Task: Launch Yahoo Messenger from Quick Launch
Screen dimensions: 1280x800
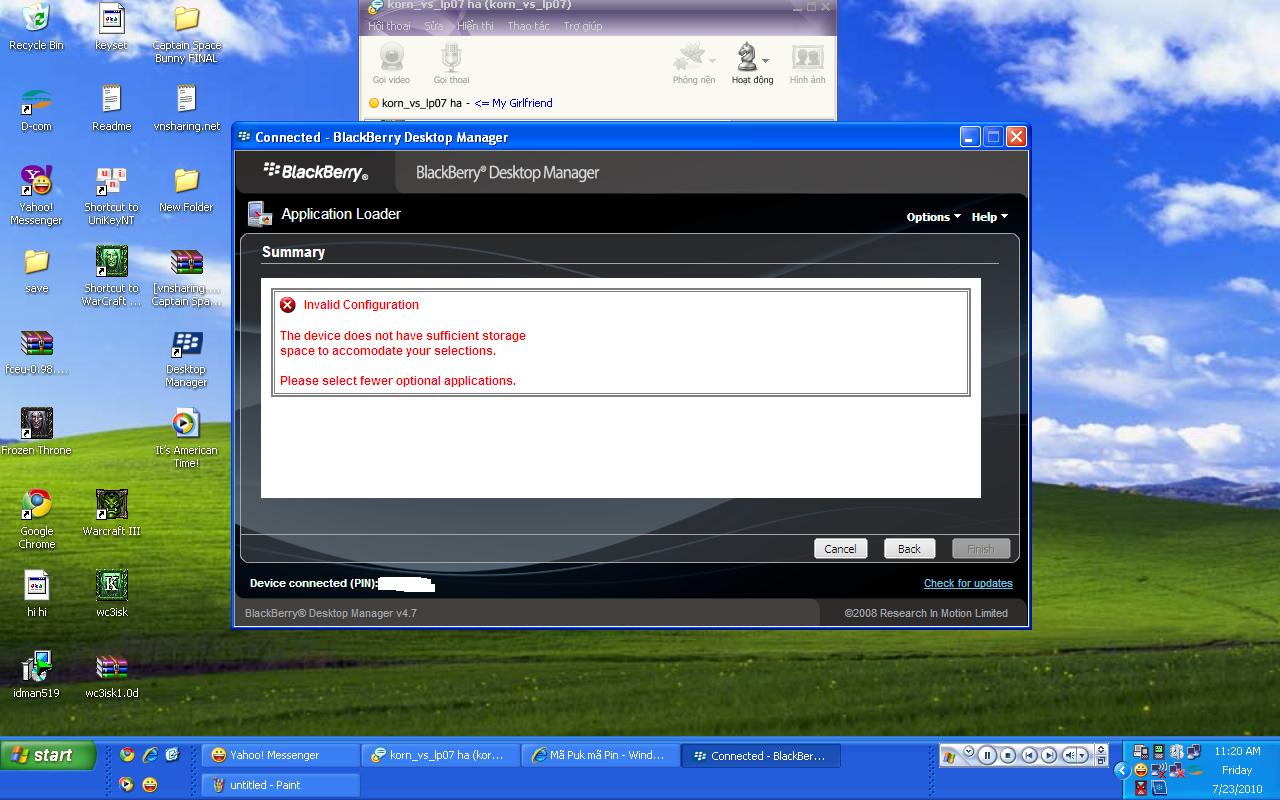Action: pos(150,784)
